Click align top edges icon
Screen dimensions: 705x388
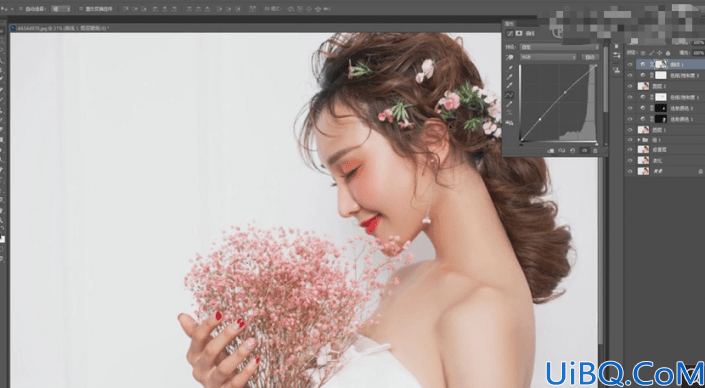click(x=125, y=9)
